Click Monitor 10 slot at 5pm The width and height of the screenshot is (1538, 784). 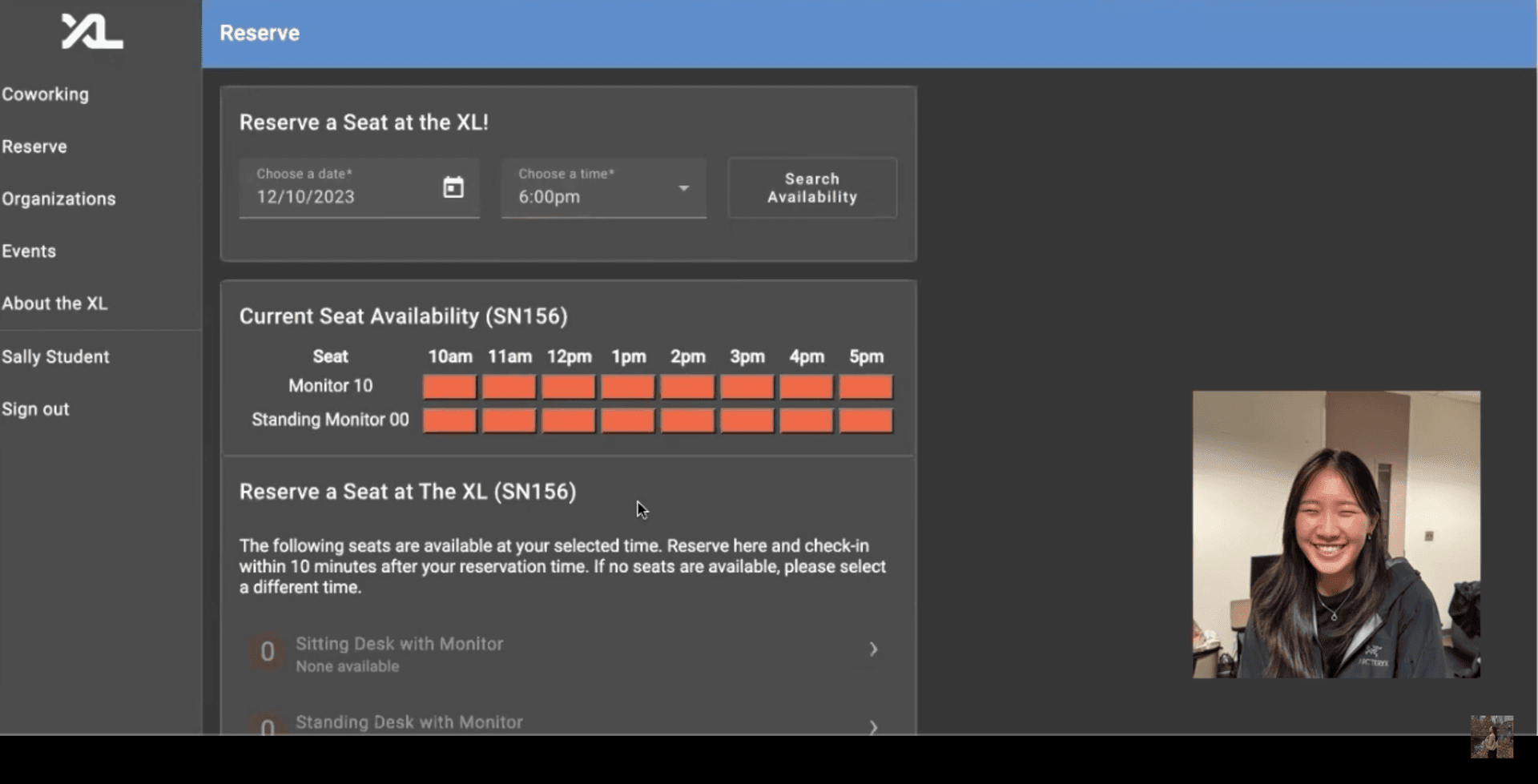click(x=866, y=387)
